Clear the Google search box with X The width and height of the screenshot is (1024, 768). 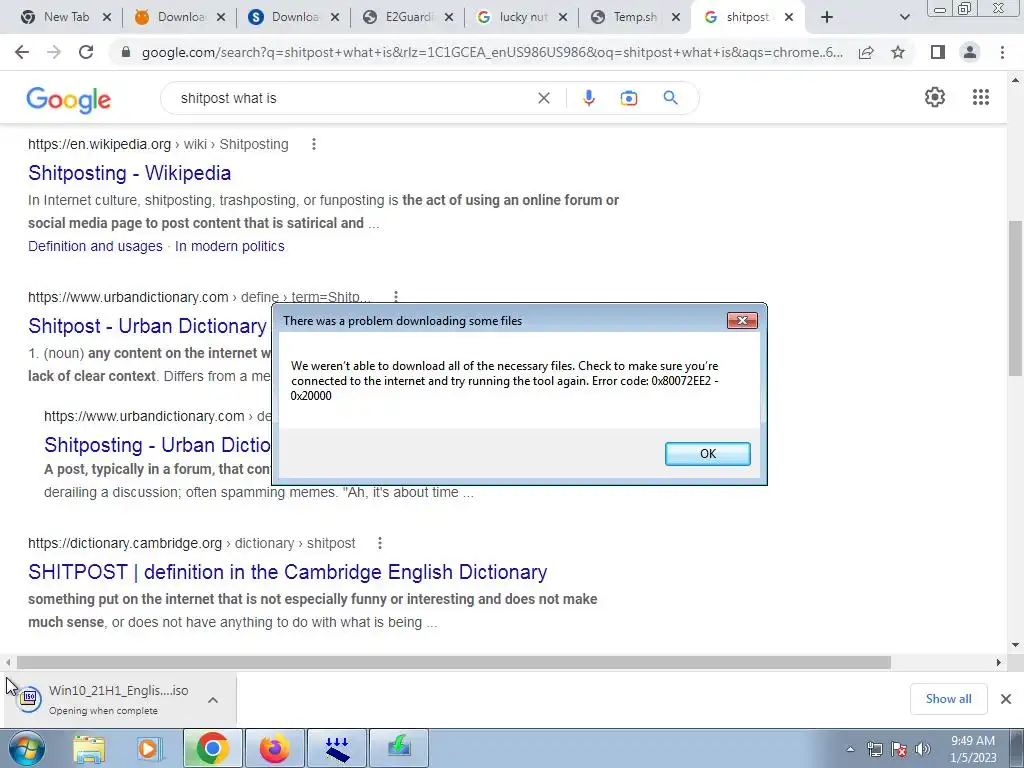pyautogui.click(x=543, y=98)
